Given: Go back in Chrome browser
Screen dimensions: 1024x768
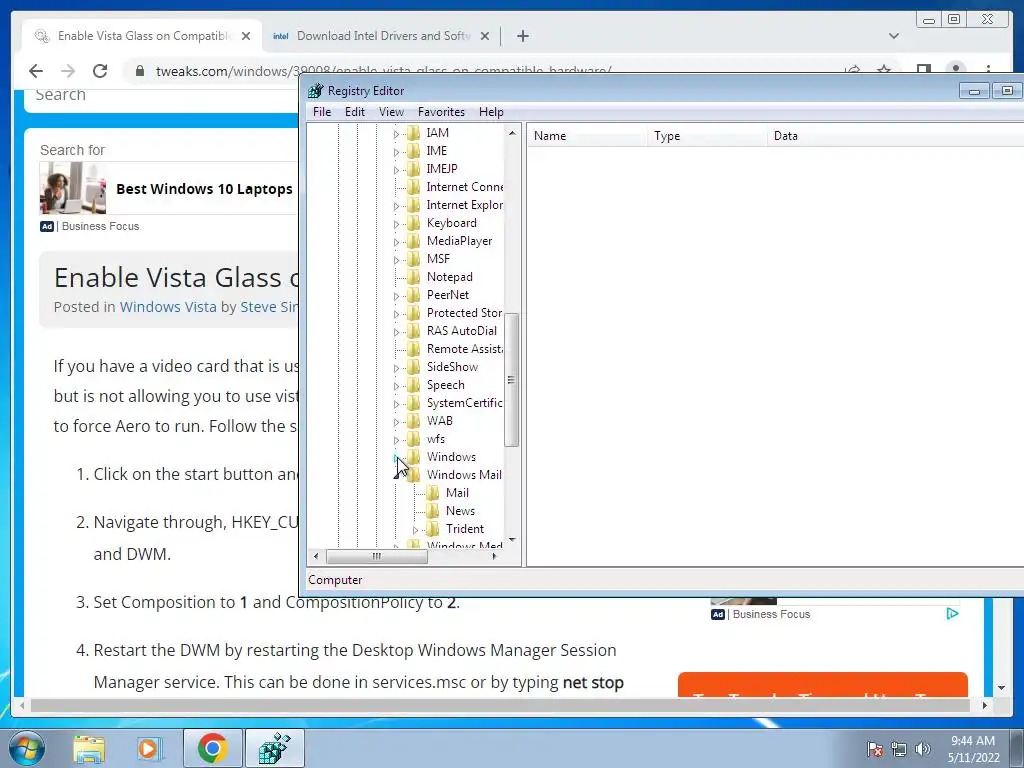Looking at the screenshot, I should point(36,71).
